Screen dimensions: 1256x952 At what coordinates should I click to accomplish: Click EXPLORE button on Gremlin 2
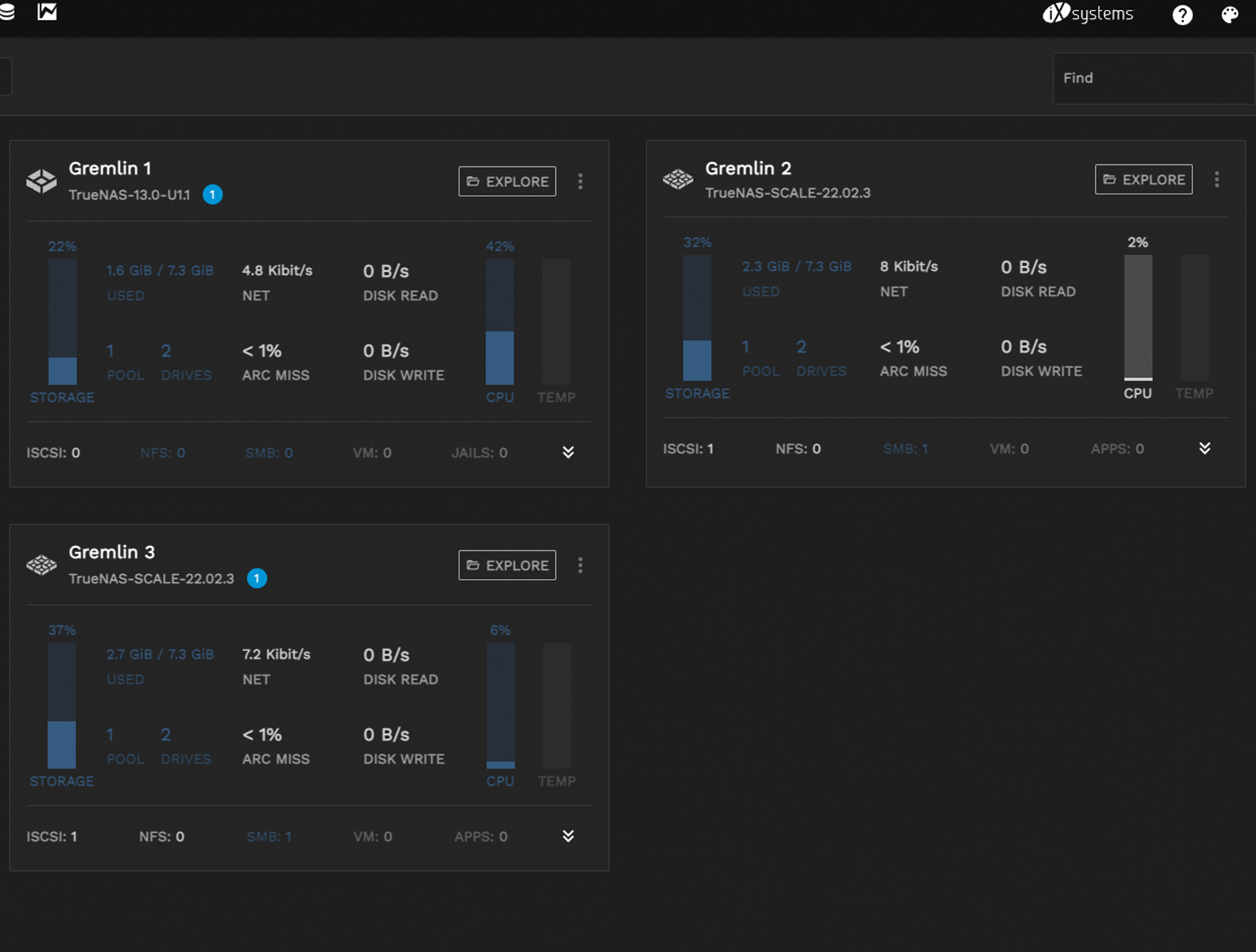click(x=1143, y=179)
